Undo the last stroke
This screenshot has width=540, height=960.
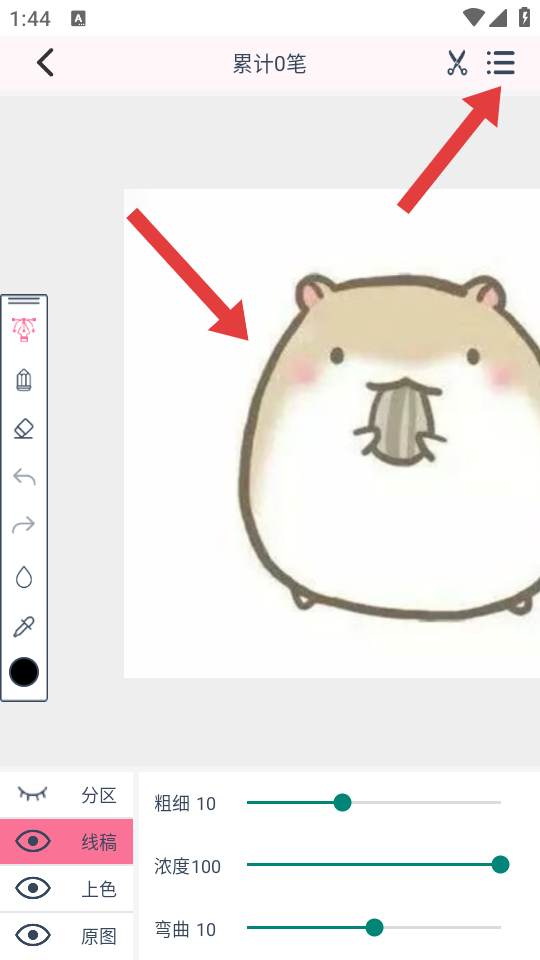click(24, 476)
